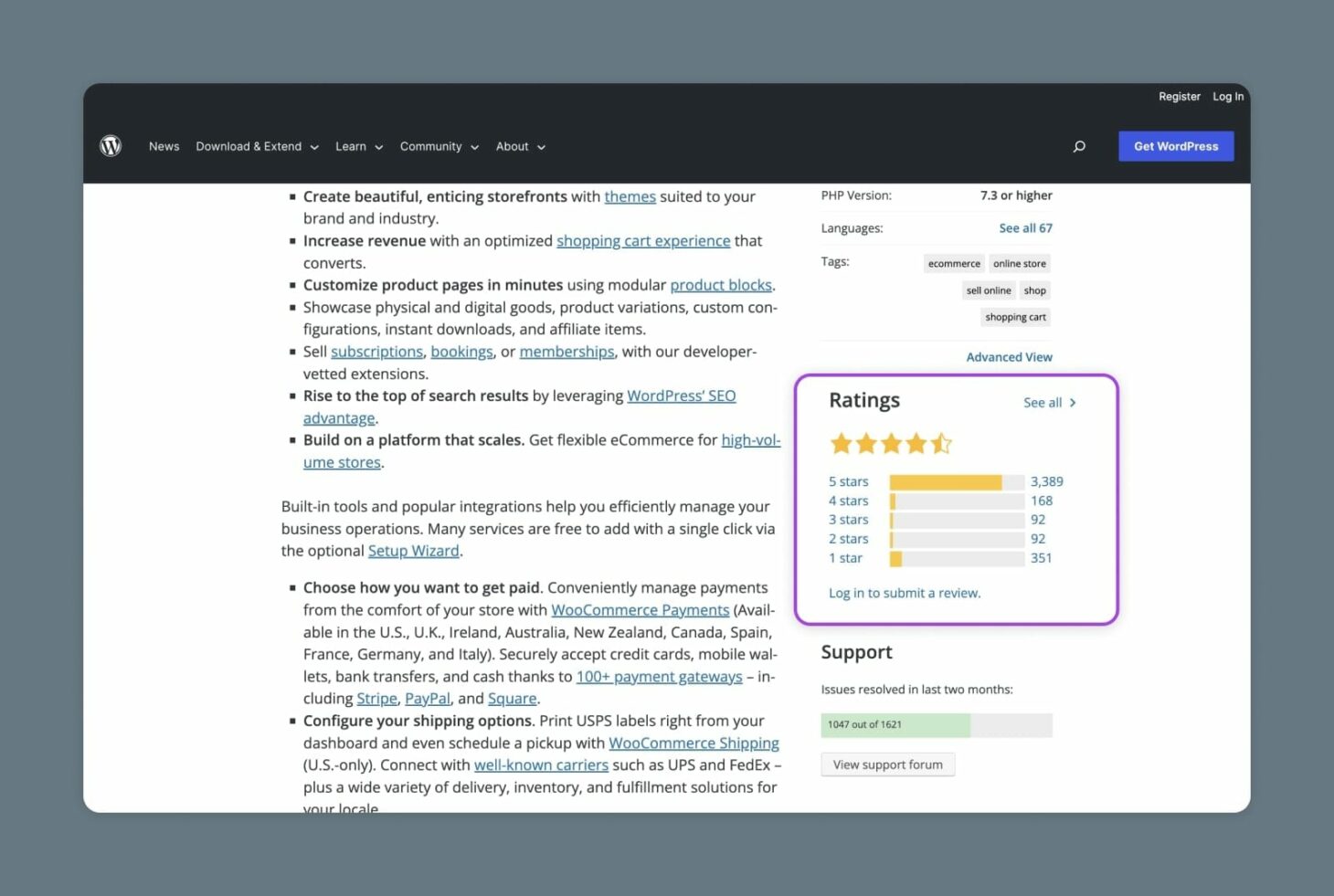Click the Advanced View link
1334x896 pixels.
1009,356
